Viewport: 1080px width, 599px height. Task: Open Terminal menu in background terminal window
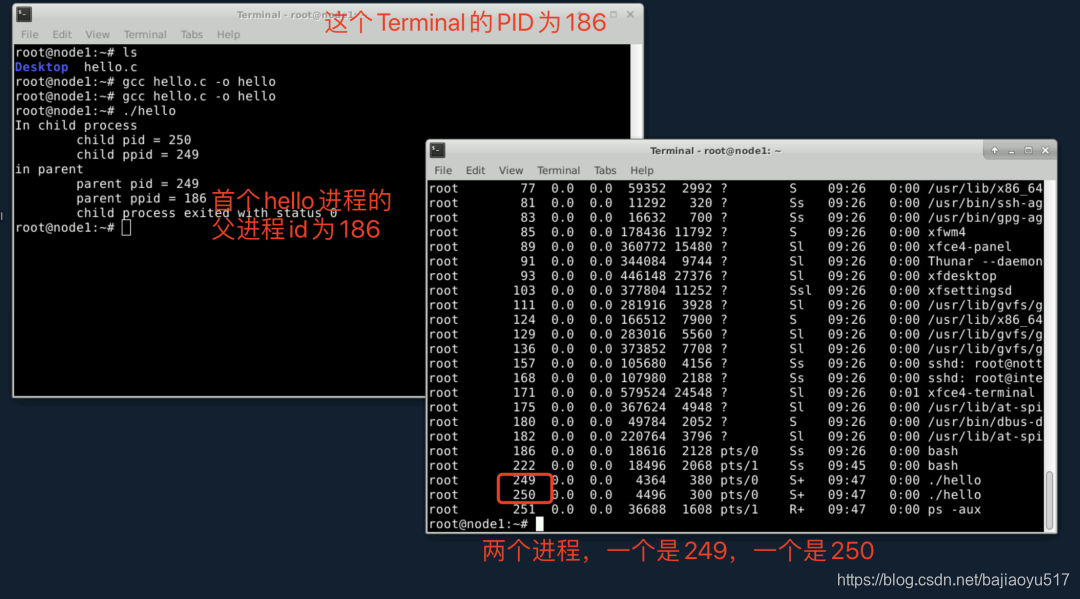tap(145, 34)
